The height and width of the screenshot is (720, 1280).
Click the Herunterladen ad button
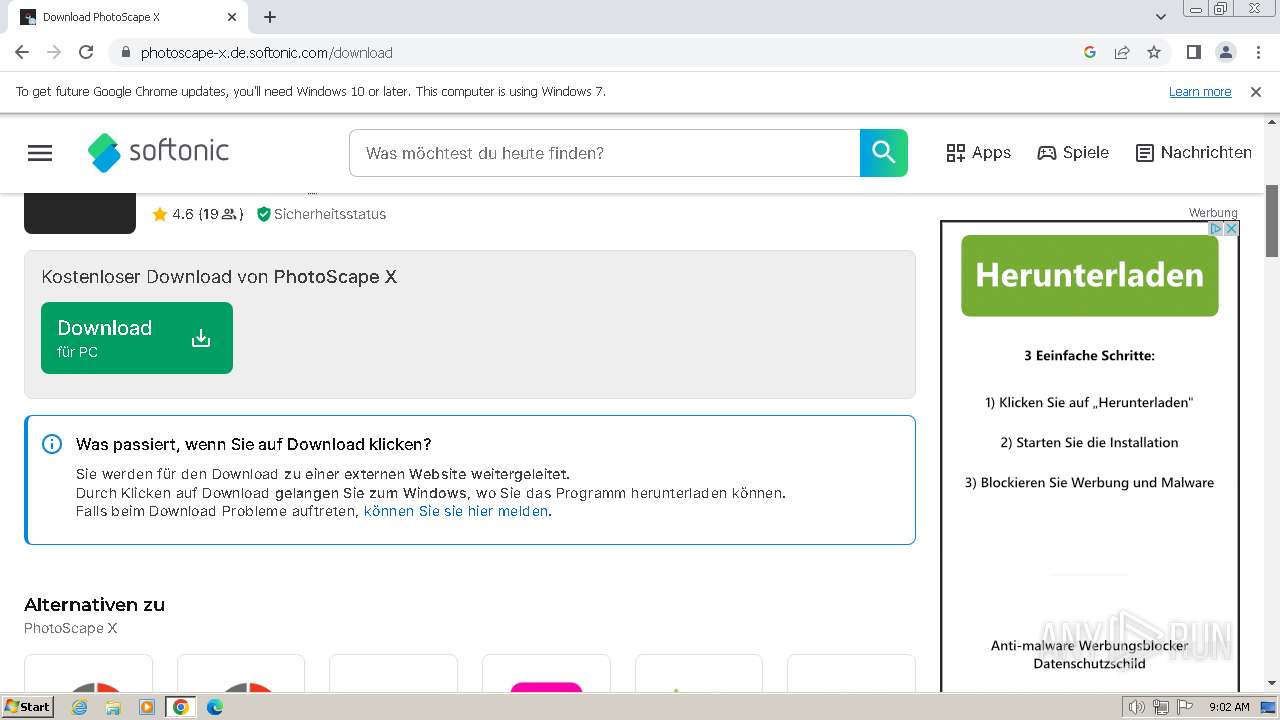pos(1090,275)
